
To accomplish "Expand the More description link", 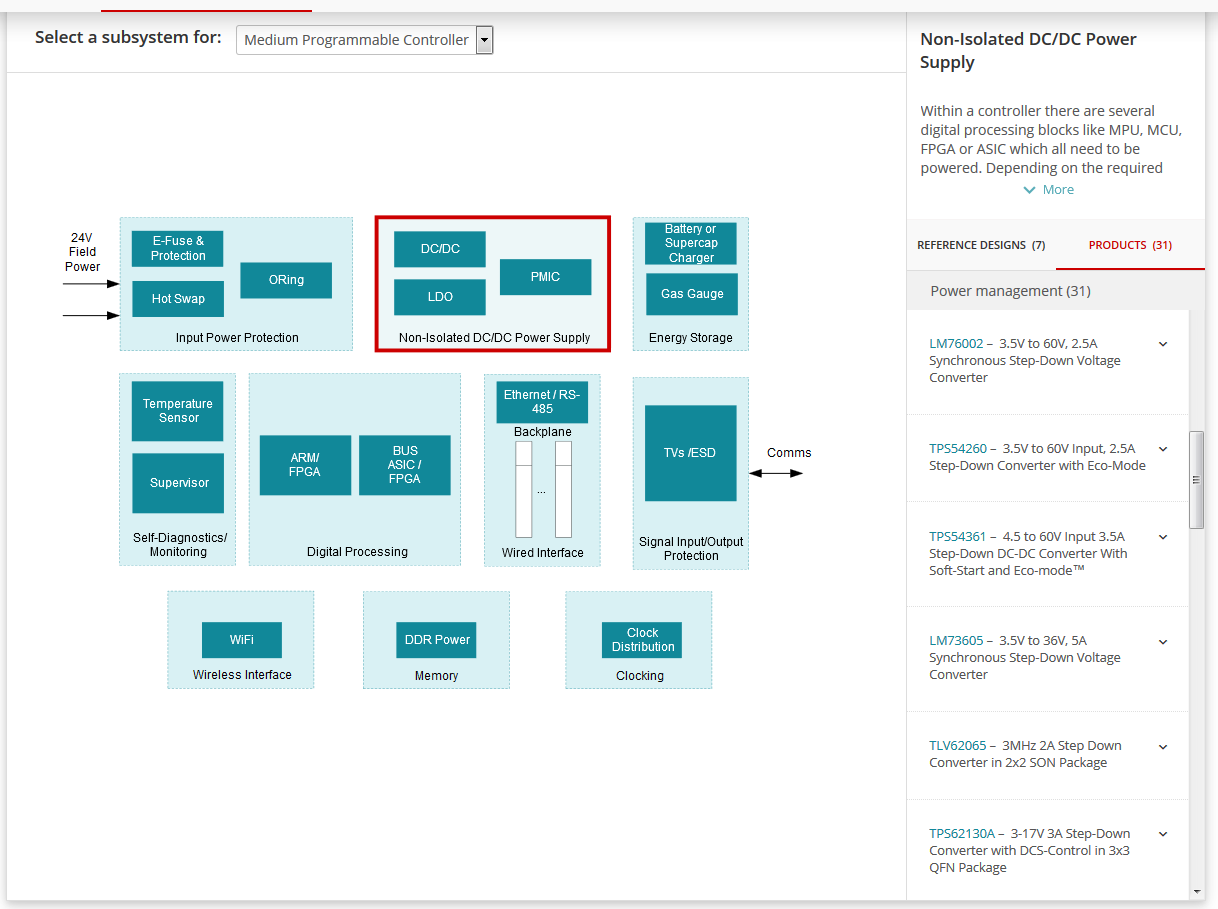I will tap(1048, 190).
